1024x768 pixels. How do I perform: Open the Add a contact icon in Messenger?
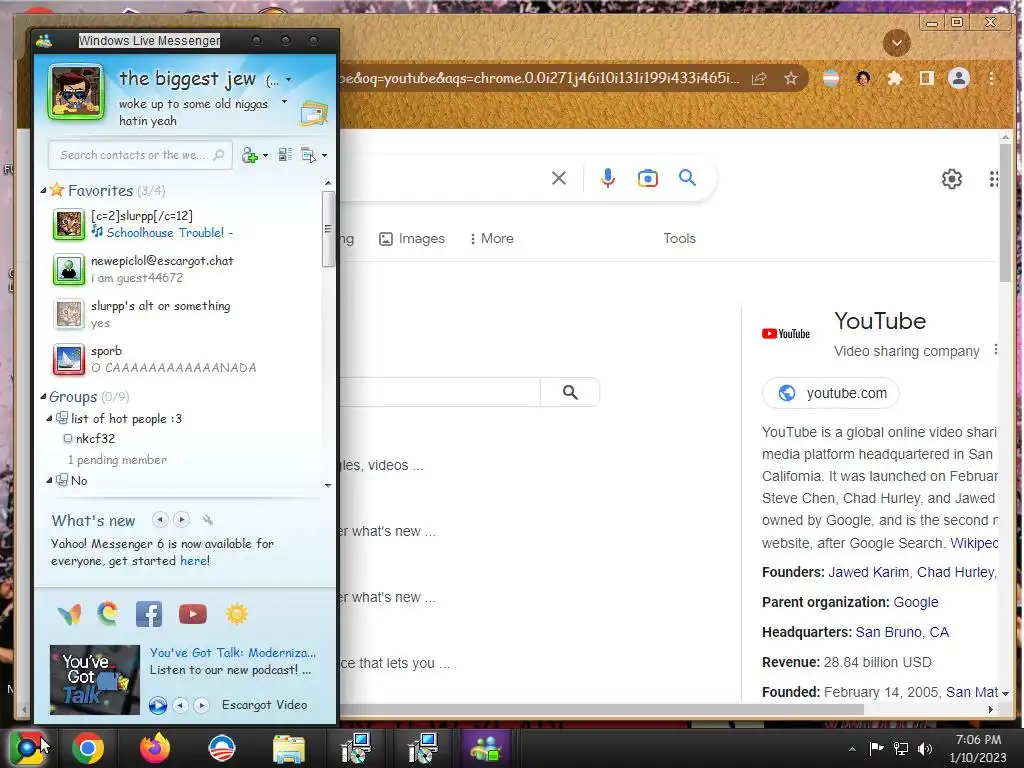(249, 155)
